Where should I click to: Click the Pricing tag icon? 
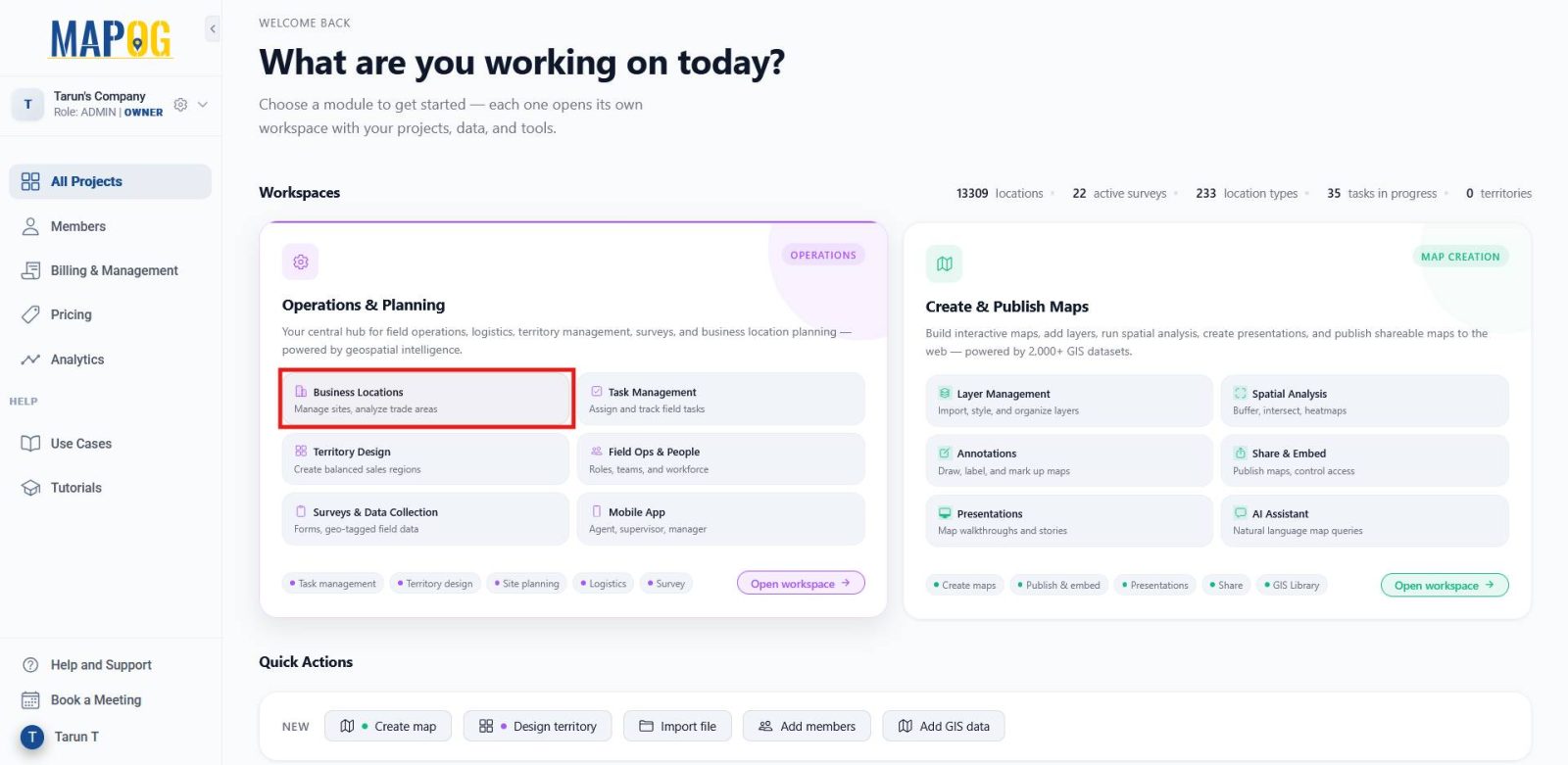point(30,314)
